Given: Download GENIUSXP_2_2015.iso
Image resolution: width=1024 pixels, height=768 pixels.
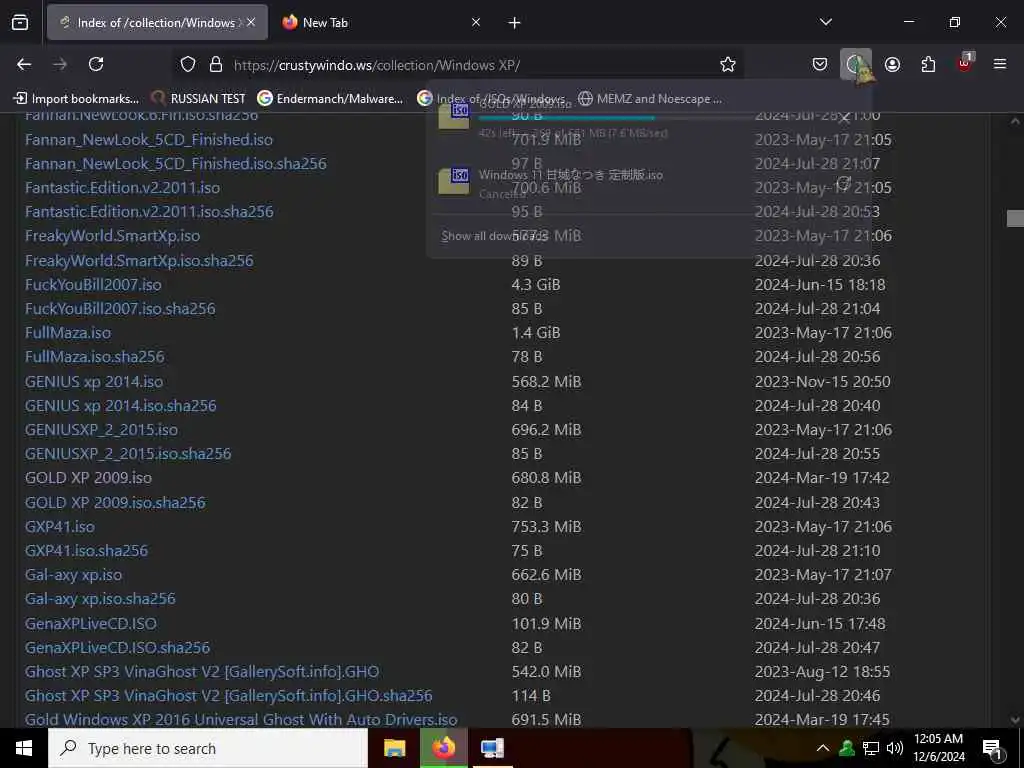Looking at the screenshot, I should pyautogui.click(x=101, y=430).
